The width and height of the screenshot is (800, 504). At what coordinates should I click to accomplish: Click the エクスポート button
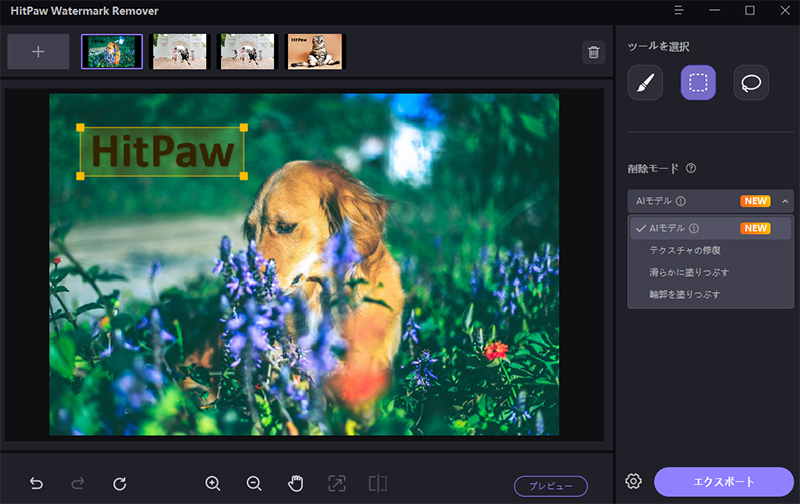(723, 482)
